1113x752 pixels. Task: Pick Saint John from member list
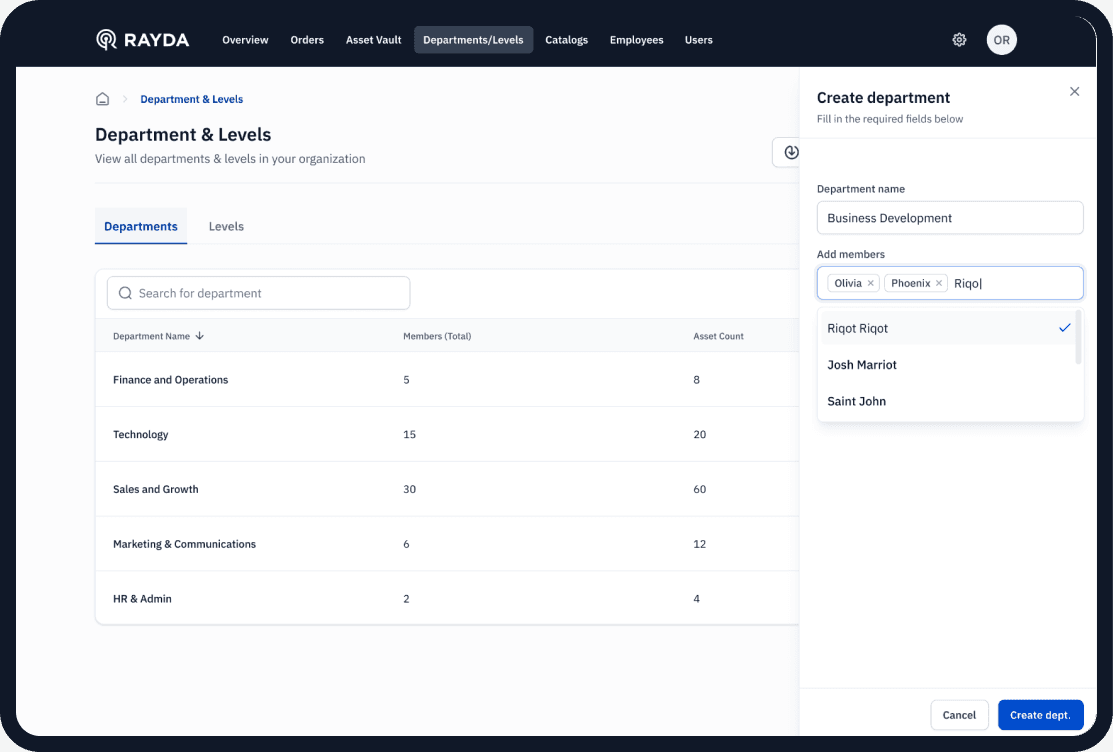click(x=948, y=401)
